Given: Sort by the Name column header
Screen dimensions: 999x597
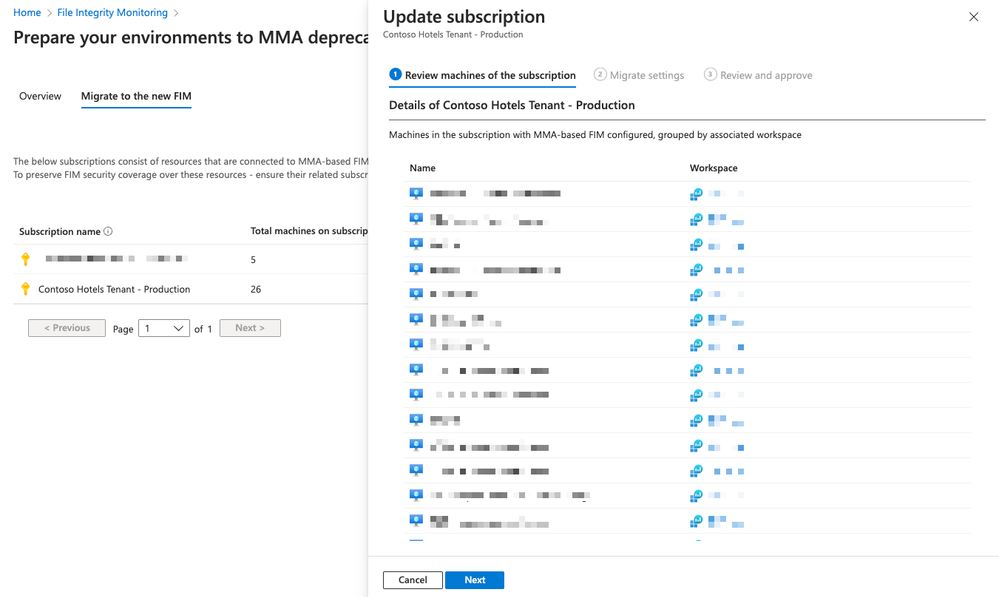Looking at the screenshot, I should pos(422,168).
